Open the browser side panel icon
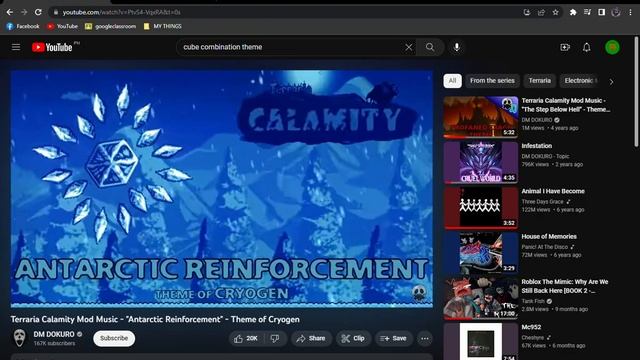The width and height of the screenshot is (640, 360). [x=602, y=12]
